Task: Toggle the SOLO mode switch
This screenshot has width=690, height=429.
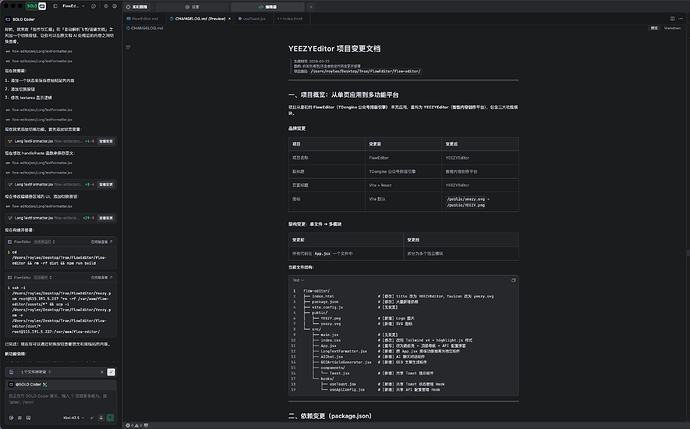Action: pos(36,6)
